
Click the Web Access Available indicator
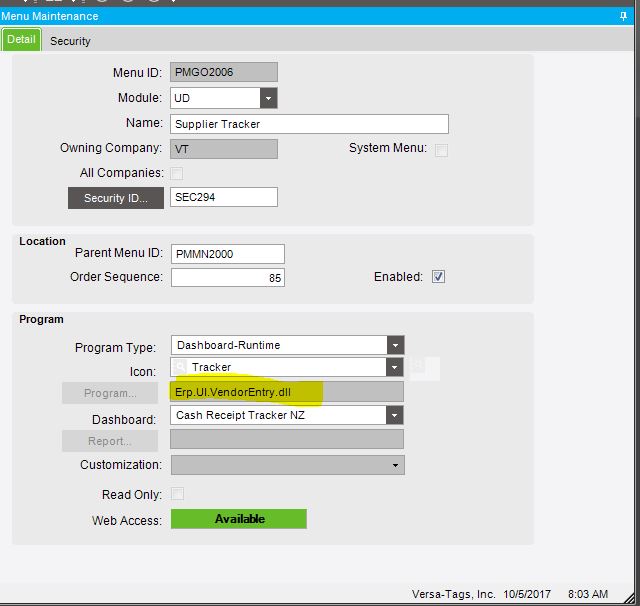[239, 519]
